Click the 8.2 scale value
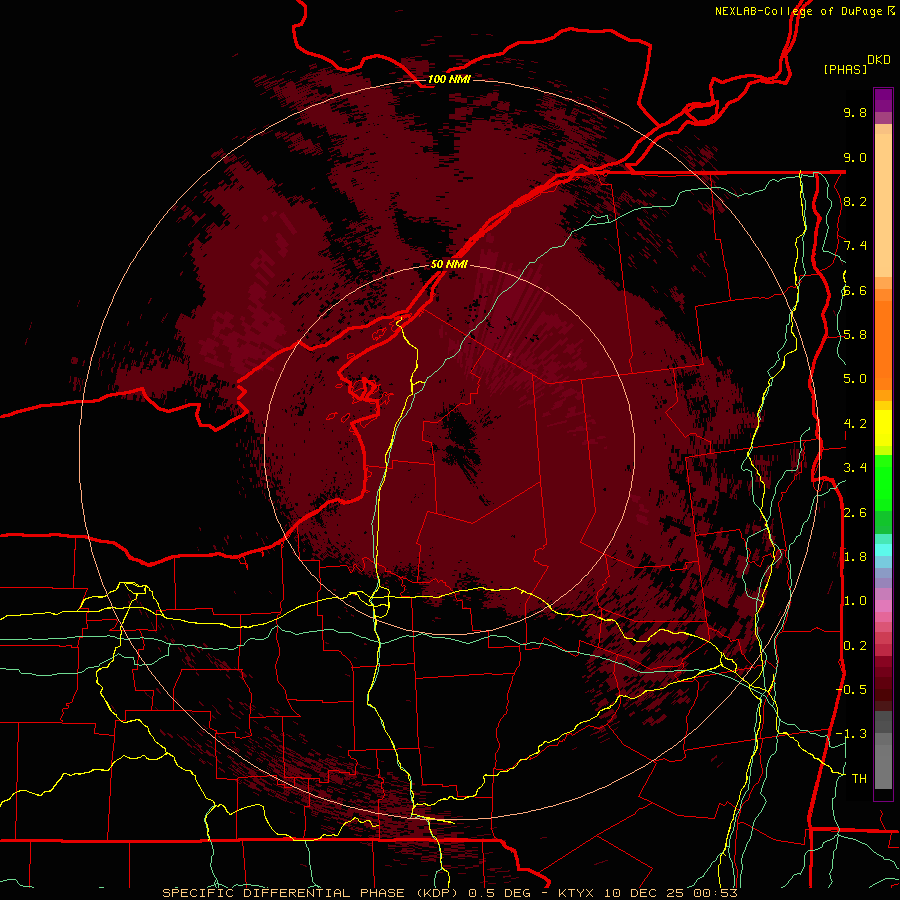The width and height of the screenshot is (900, 900). tap(855, 201)
